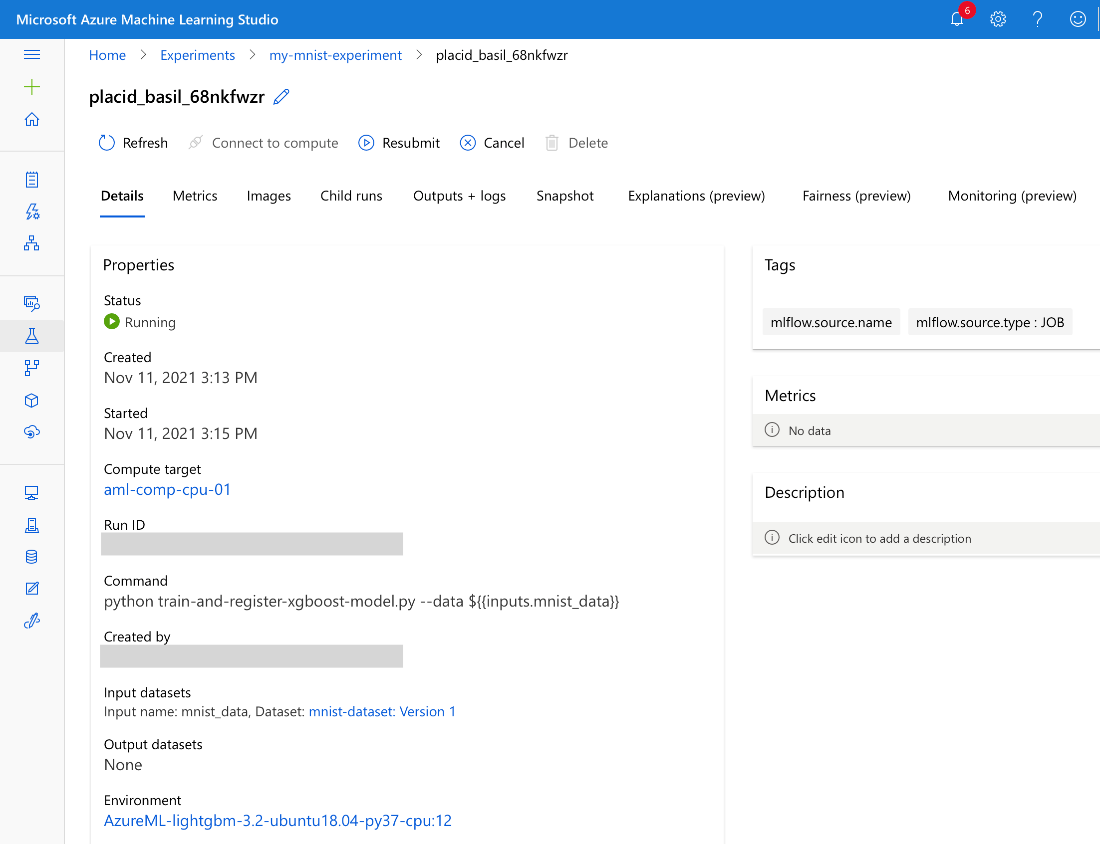The height and width of the screenshot is (844, 1100).
Task: Open Models cube icon in sidebar
Action: point(32,400)
